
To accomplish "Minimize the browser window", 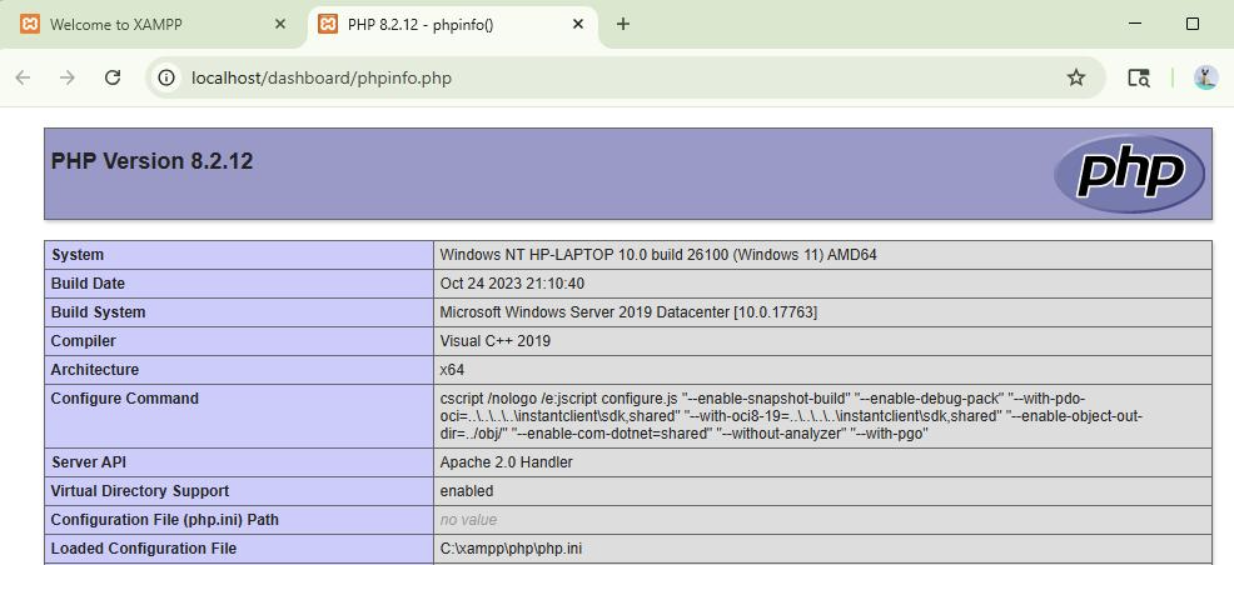I will [x=1135, y=24].
